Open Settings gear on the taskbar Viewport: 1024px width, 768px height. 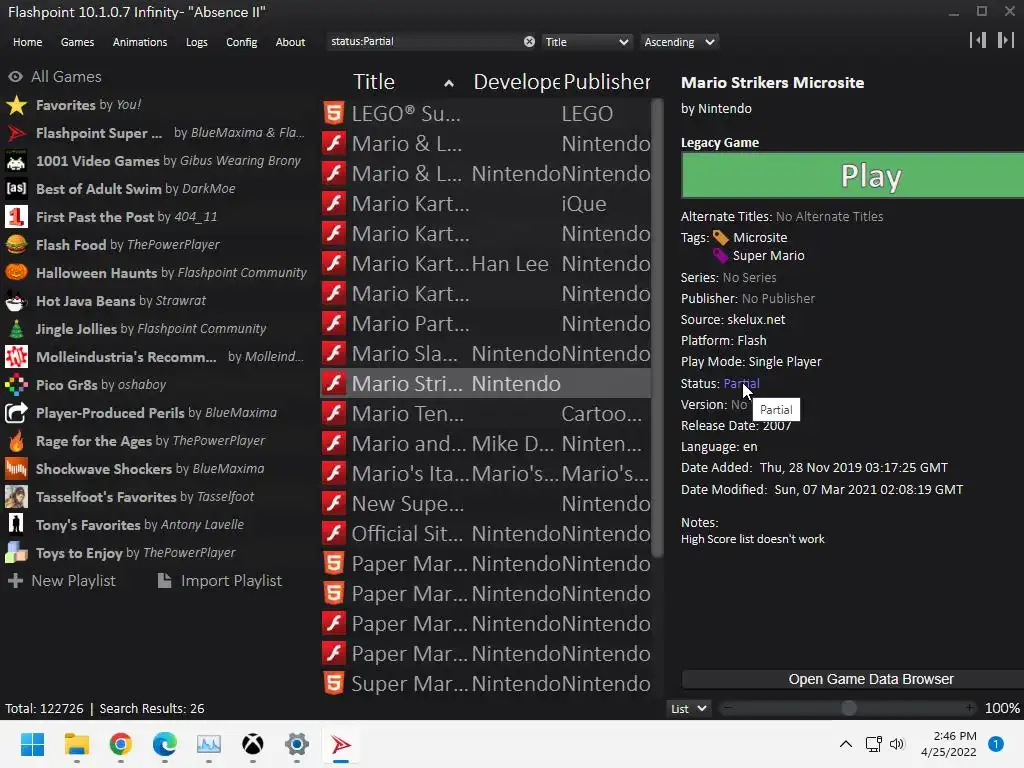[296, 744]
